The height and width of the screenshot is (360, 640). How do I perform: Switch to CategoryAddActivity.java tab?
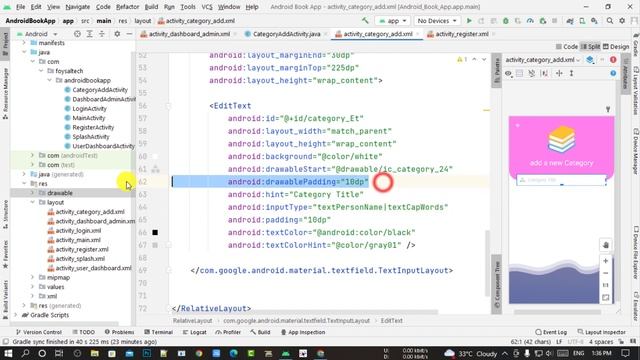click(286, 34)
